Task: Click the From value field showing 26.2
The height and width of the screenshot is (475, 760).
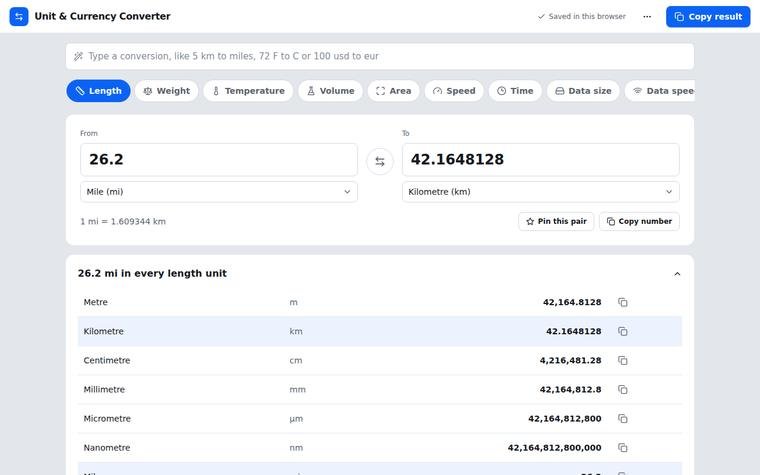Action: click(219, 159)
